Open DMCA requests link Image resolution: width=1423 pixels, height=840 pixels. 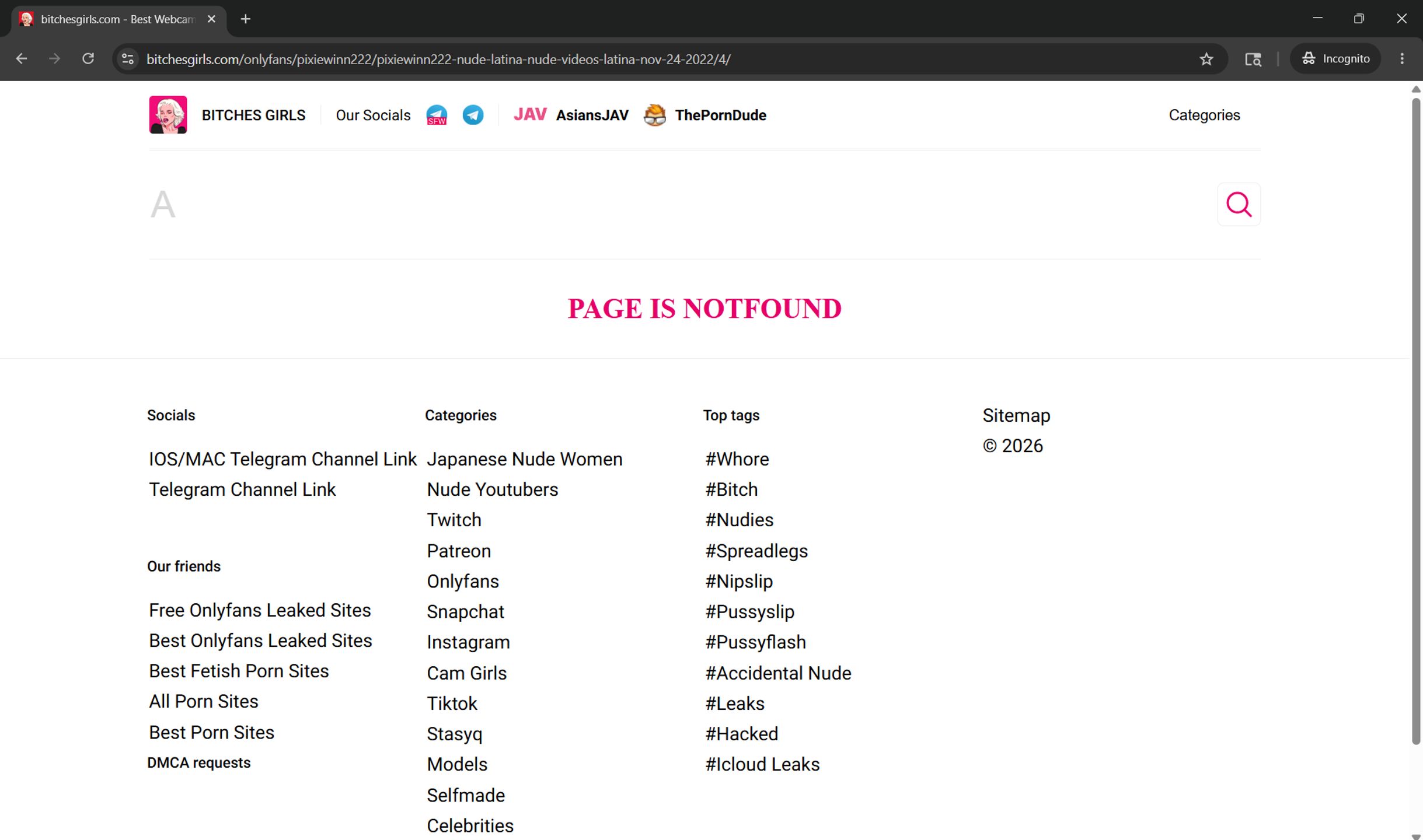(198, 763)
